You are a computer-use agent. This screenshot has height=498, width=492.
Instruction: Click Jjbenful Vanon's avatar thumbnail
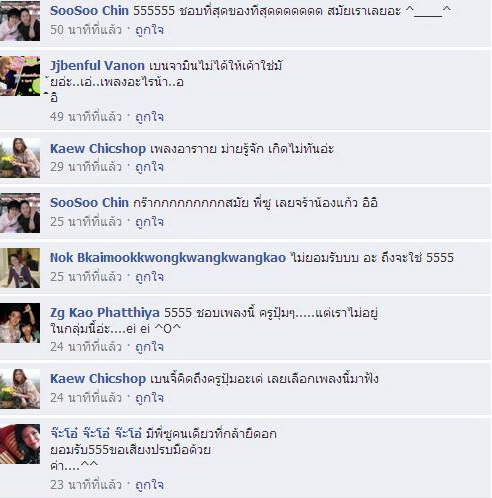[x=20, y=76]
